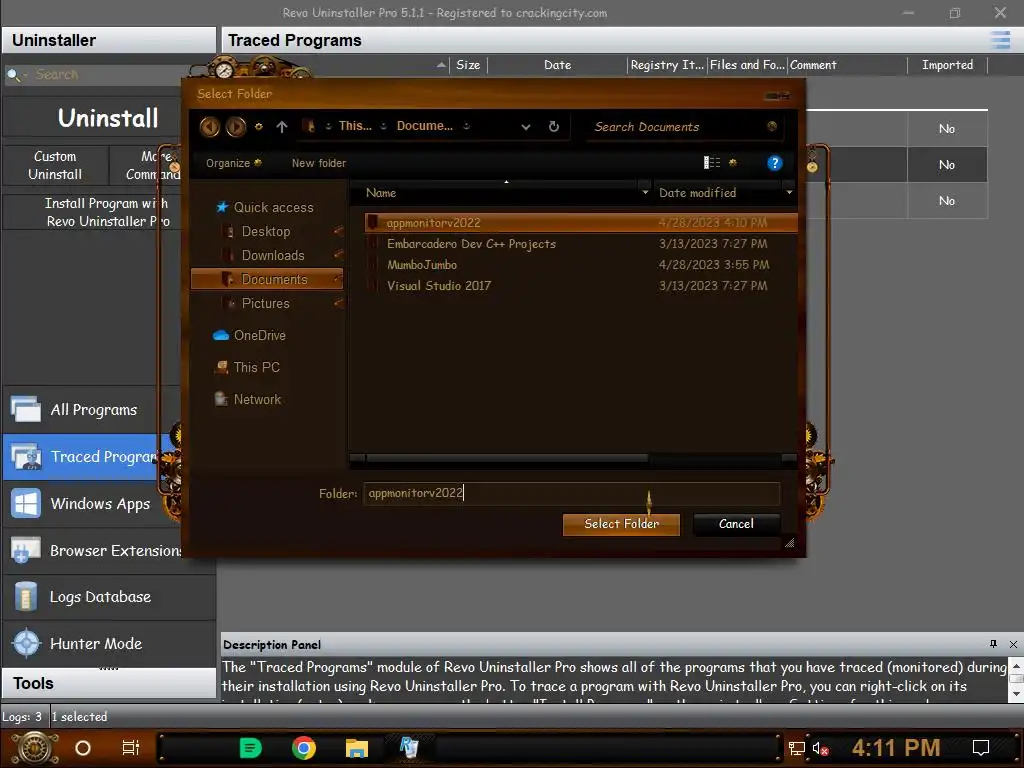Open view options dropdown next to layout icon
The height and width of the screenshot is (768, 1024).
pos(733,163)
